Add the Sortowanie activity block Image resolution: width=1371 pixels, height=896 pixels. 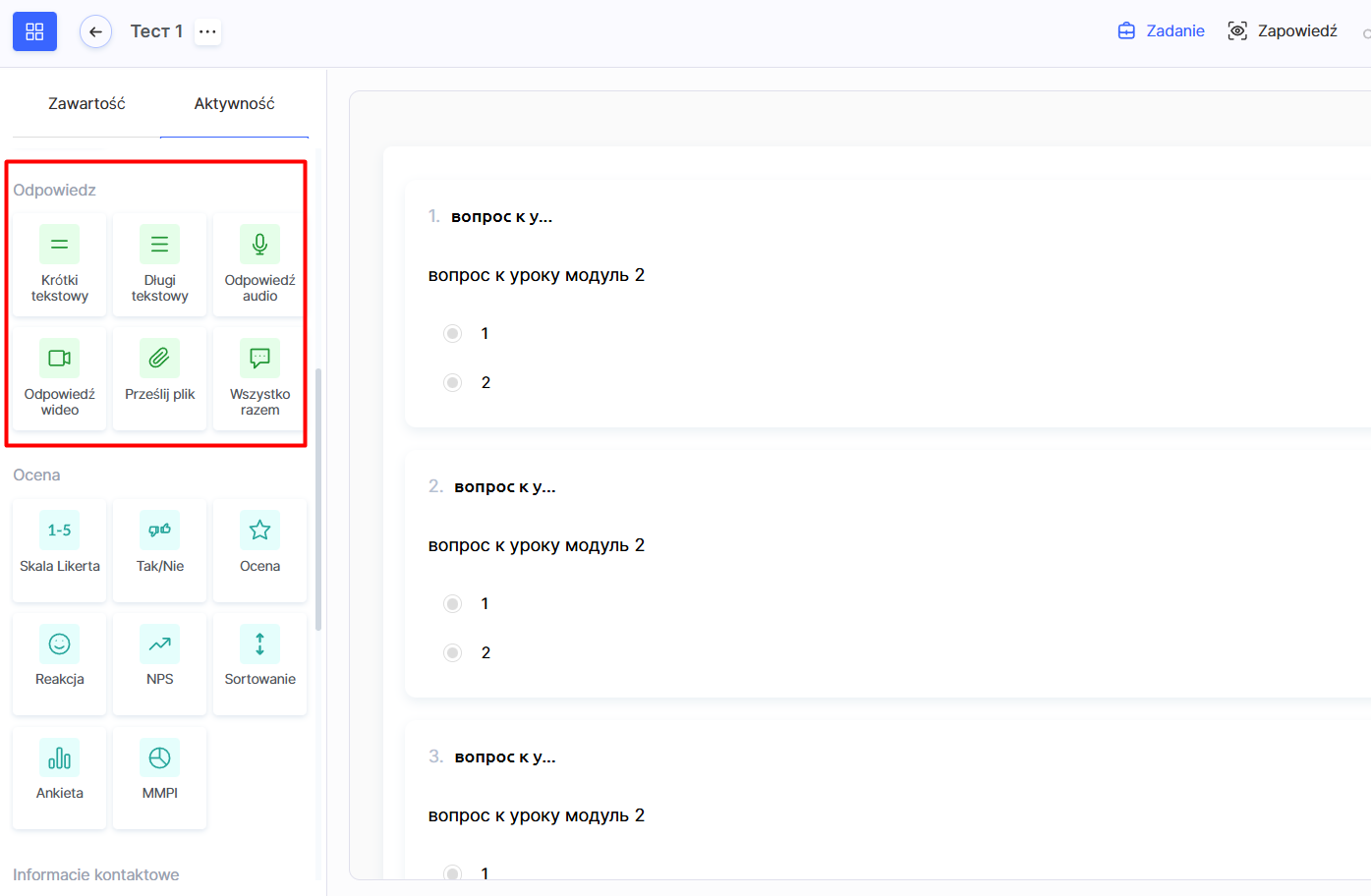259,663
